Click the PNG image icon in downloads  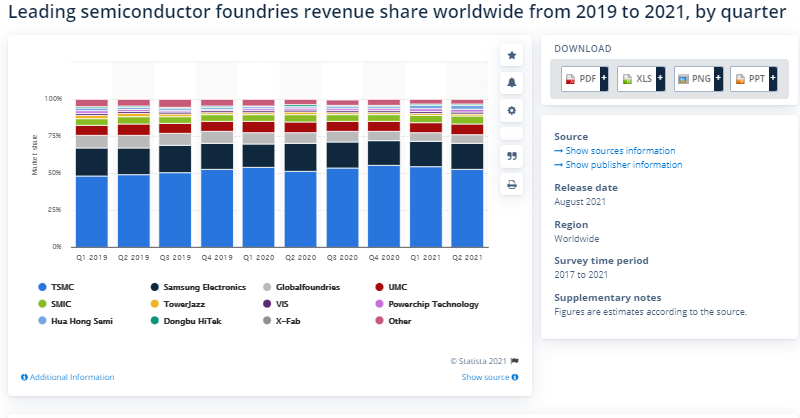click(682, 80)
